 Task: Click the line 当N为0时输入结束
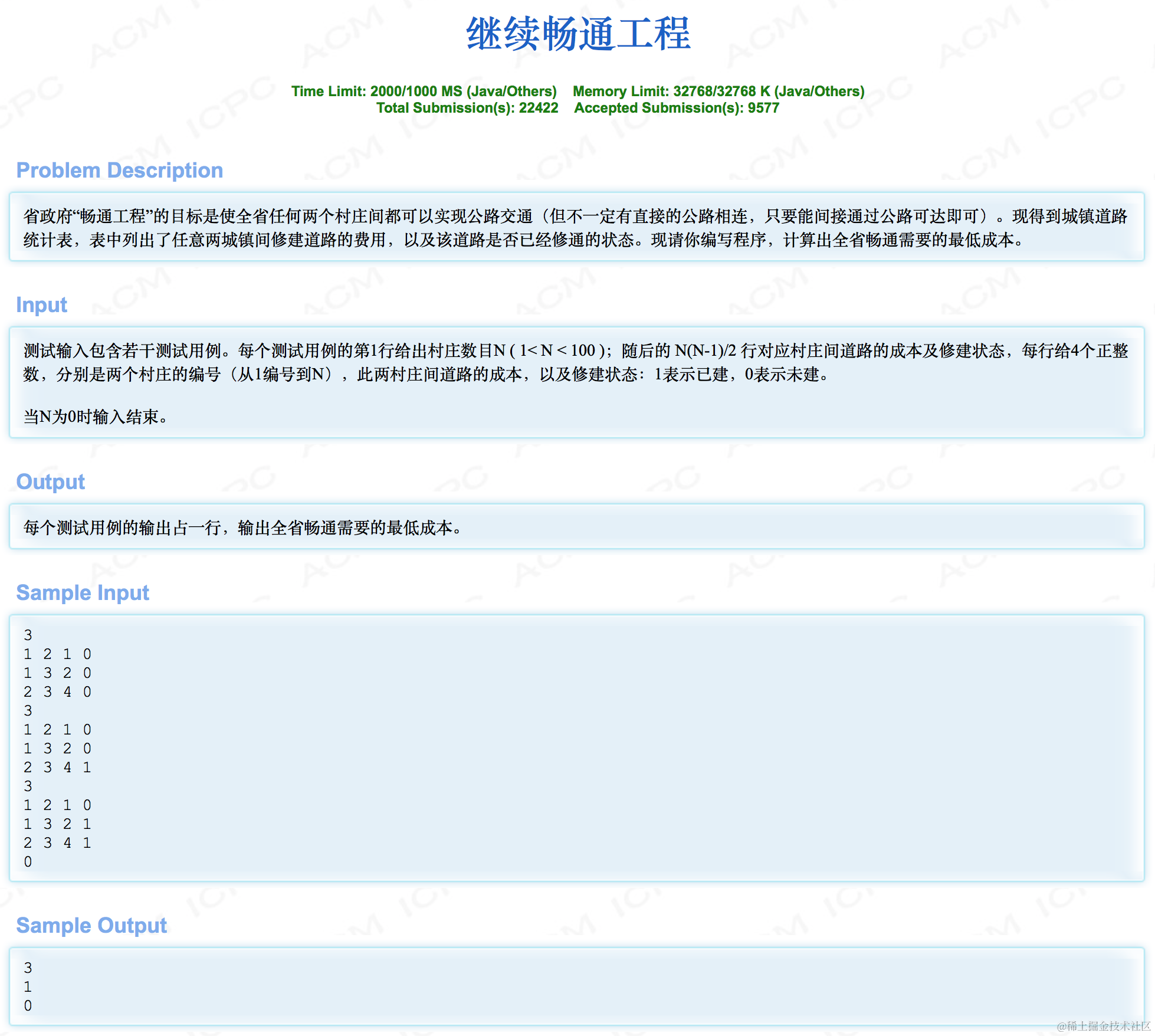(96, 417)
